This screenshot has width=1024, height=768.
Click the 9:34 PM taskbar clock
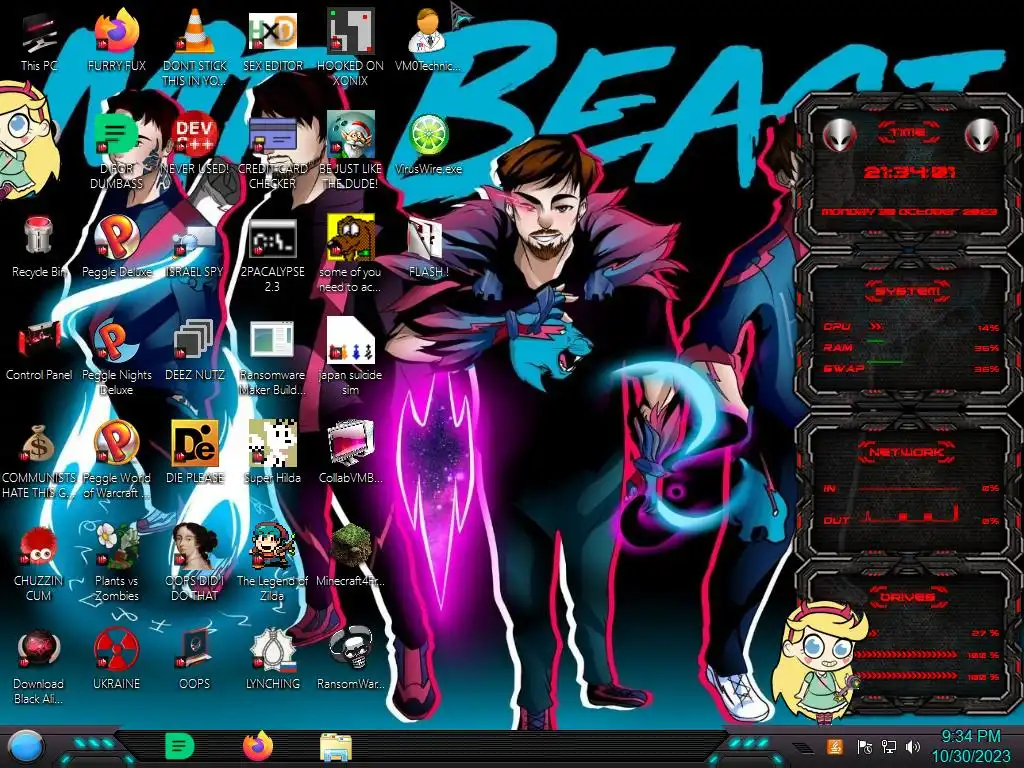coord(970,746)
